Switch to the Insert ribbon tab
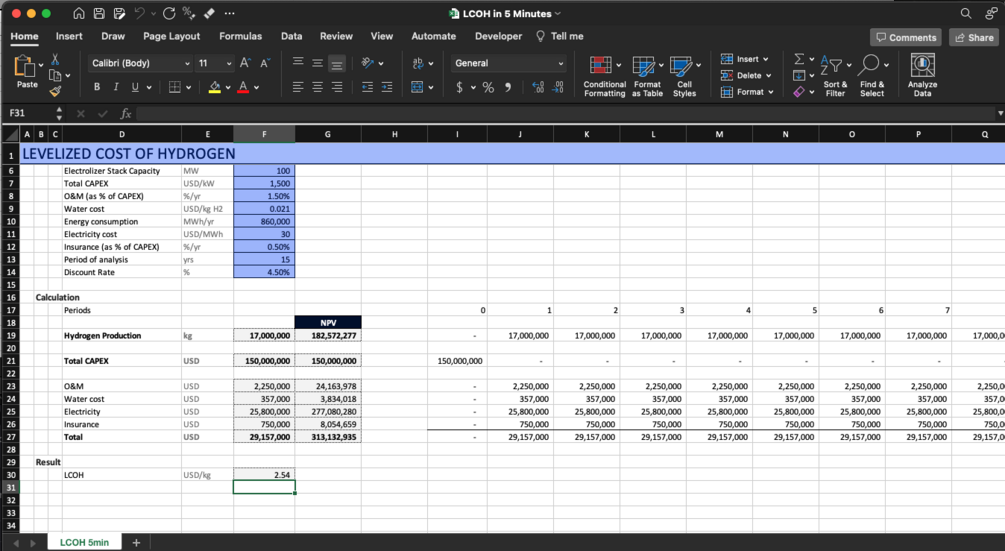1005x551 pixels. tap(69, 37)
